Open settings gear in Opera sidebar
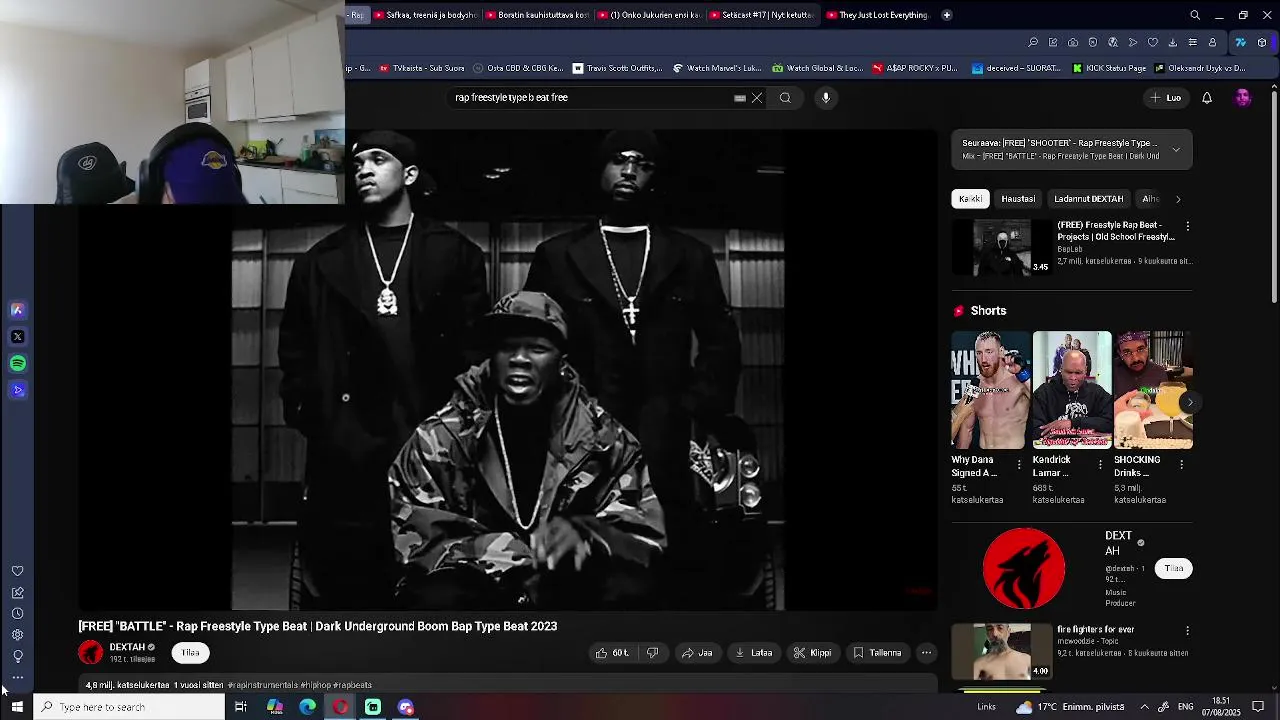This screenshot has width=1280, height=720. coord(17,635)
